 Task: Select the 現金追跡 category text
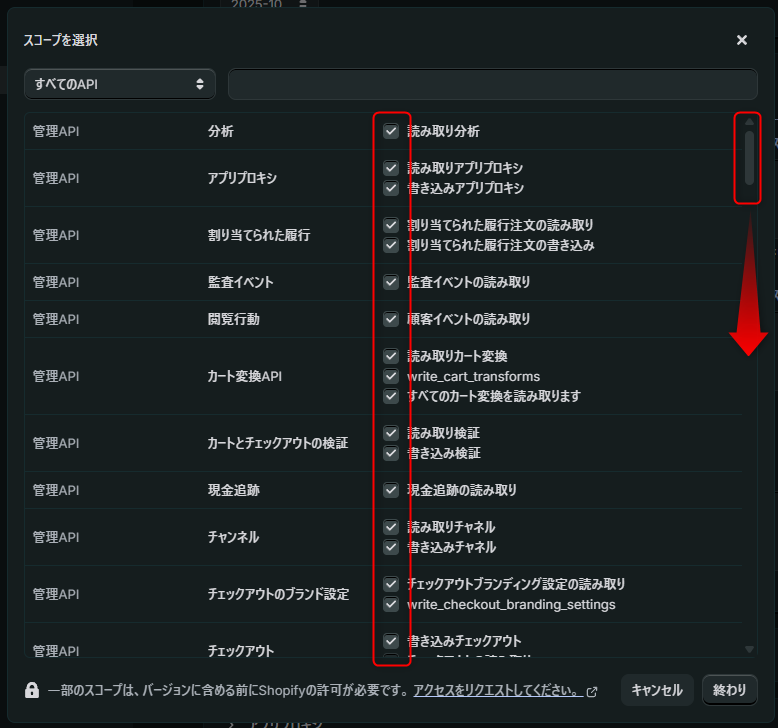(233, 490)
